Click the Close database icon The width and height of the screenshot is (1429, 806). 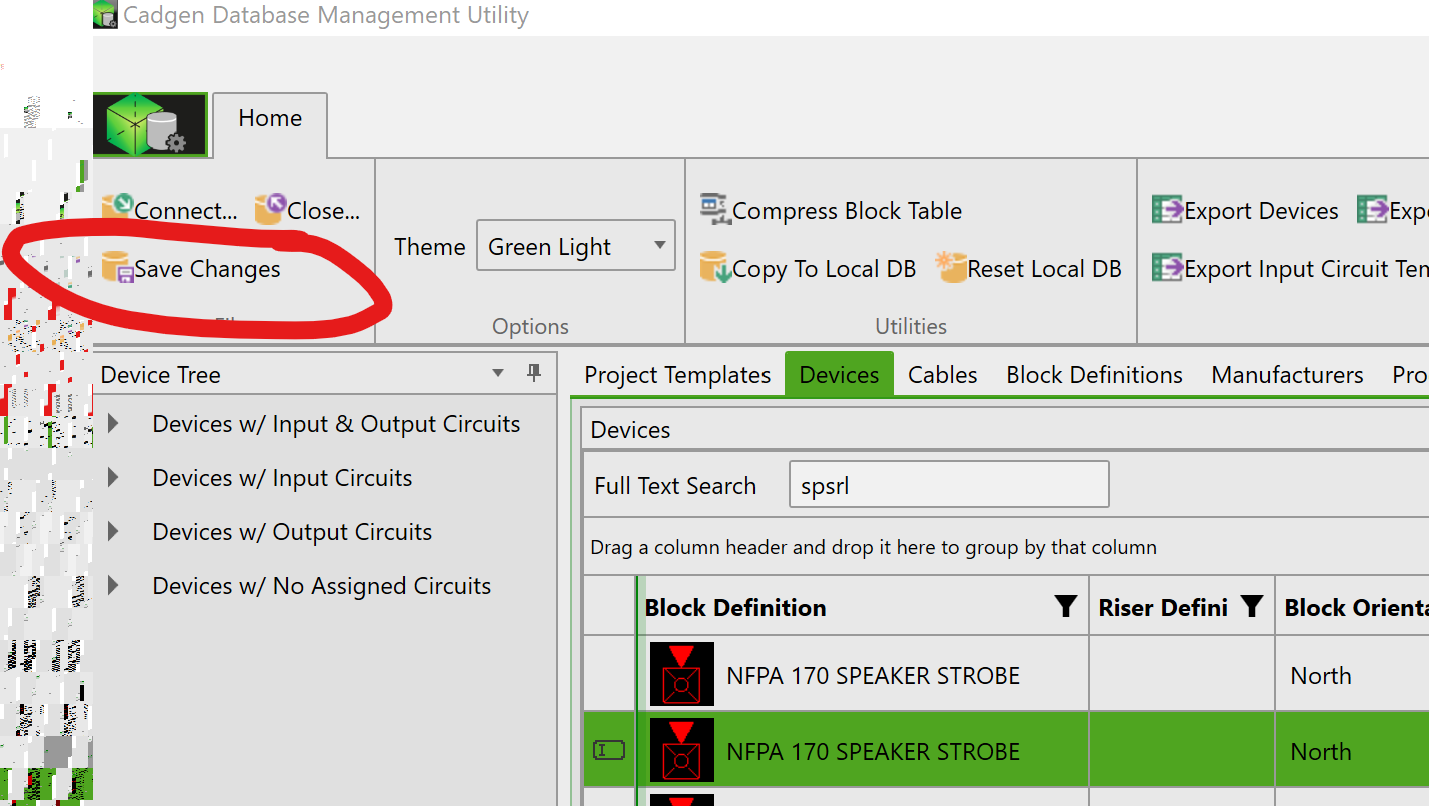click(270, 209)
